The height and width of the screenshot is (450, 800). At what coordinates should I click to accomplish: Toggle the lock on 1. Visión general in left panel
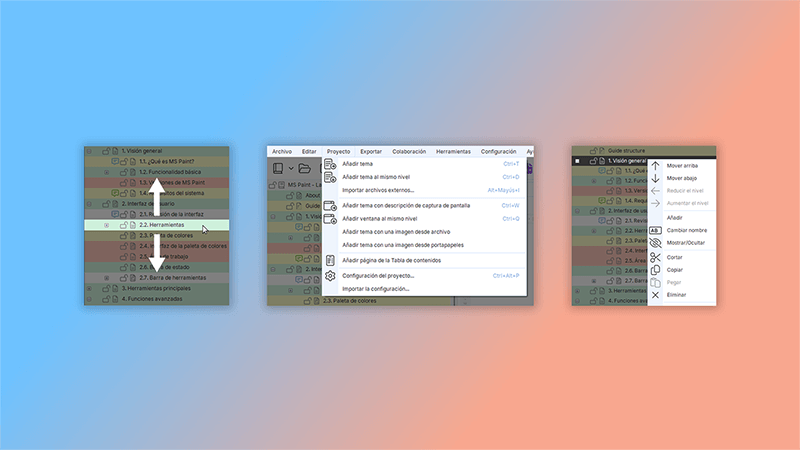pyautogui.click(x=104, y=151)
